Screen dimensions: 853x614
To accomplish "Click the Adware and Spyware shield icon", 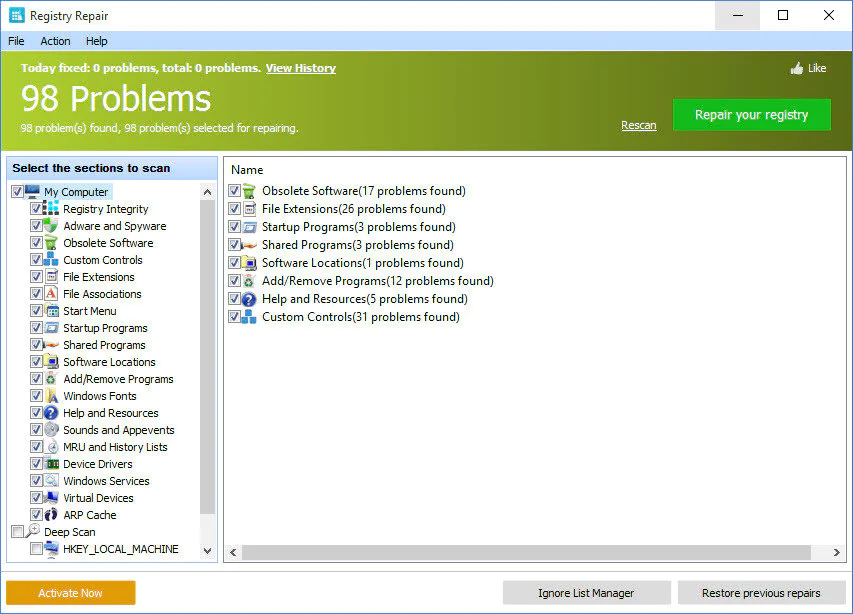I will click(x=51, y=226).
